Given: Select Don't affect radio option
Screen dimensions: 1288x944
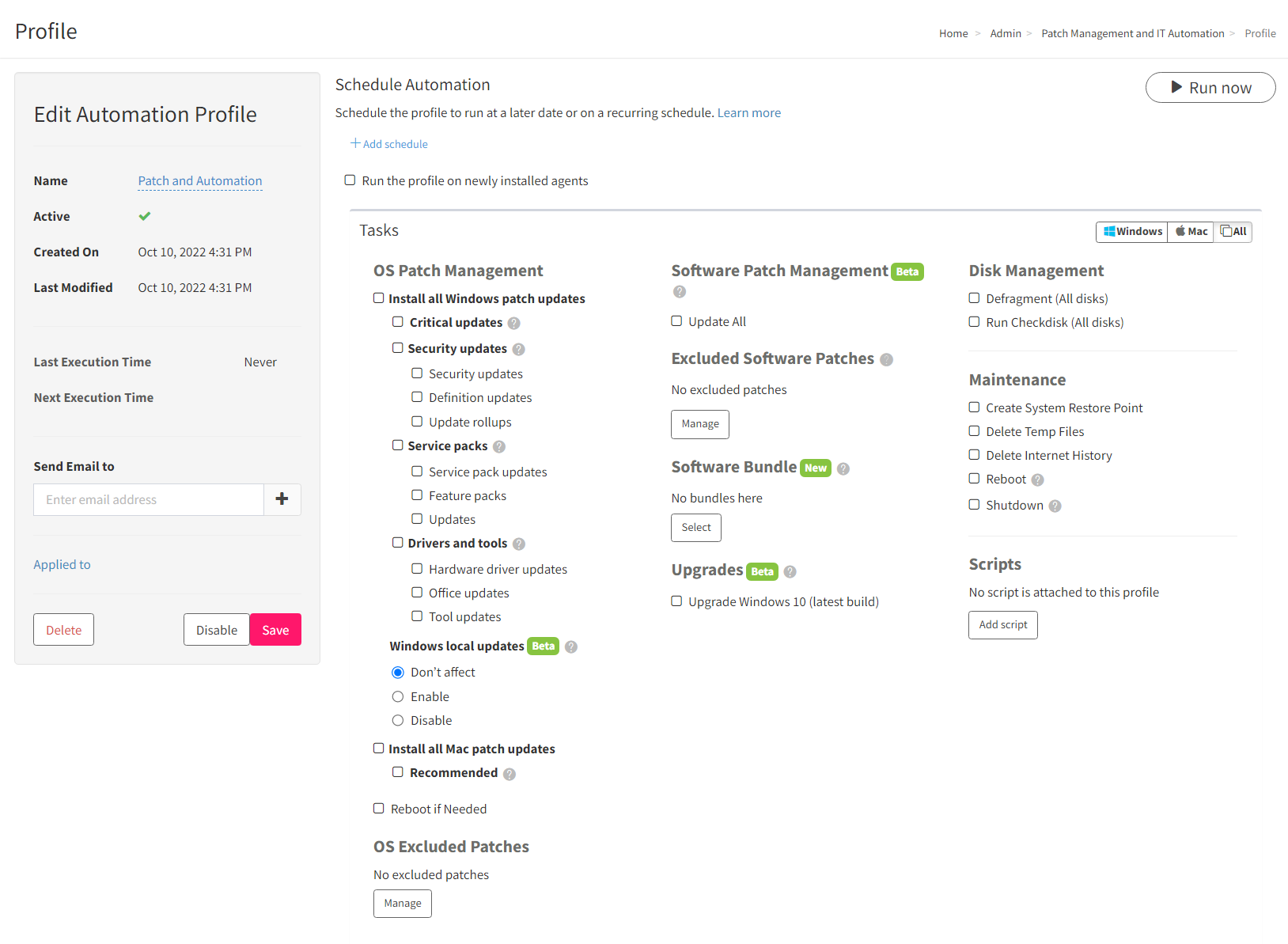Looking at the screenshot, I should pyautogui.click(x=398, y=673).
